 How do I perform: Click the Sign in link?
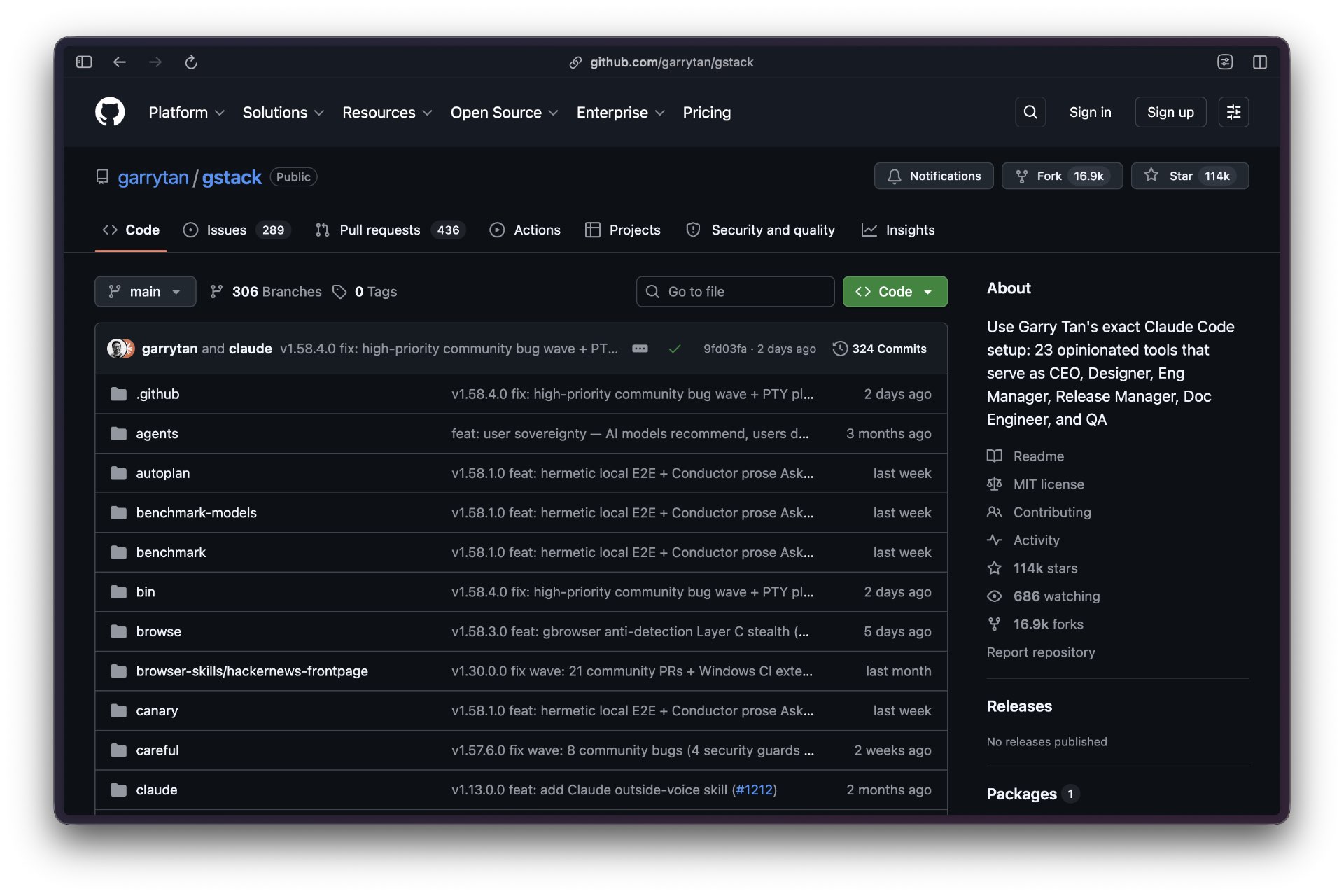click(x=1090, y=112)
